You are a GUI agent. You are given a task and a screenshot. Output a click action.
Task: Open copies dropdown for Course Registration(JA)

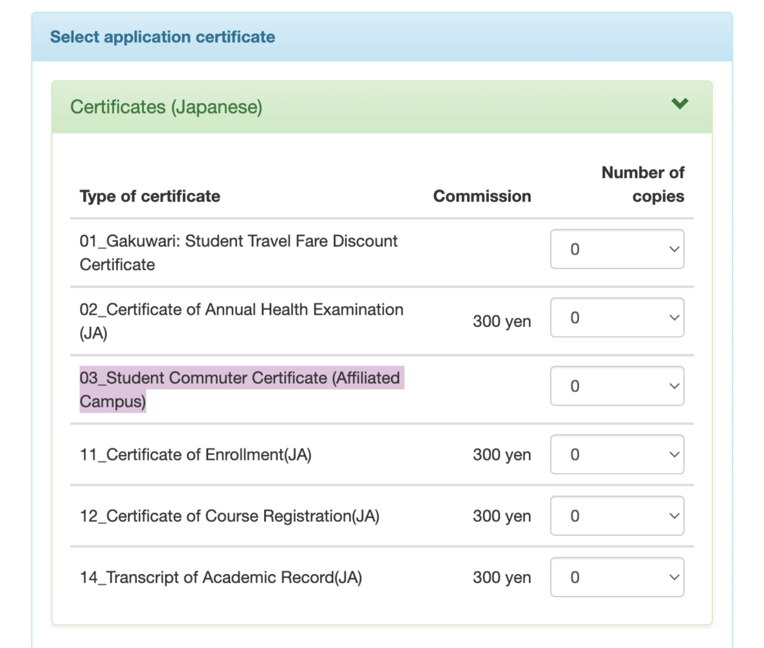pos(617,516)
